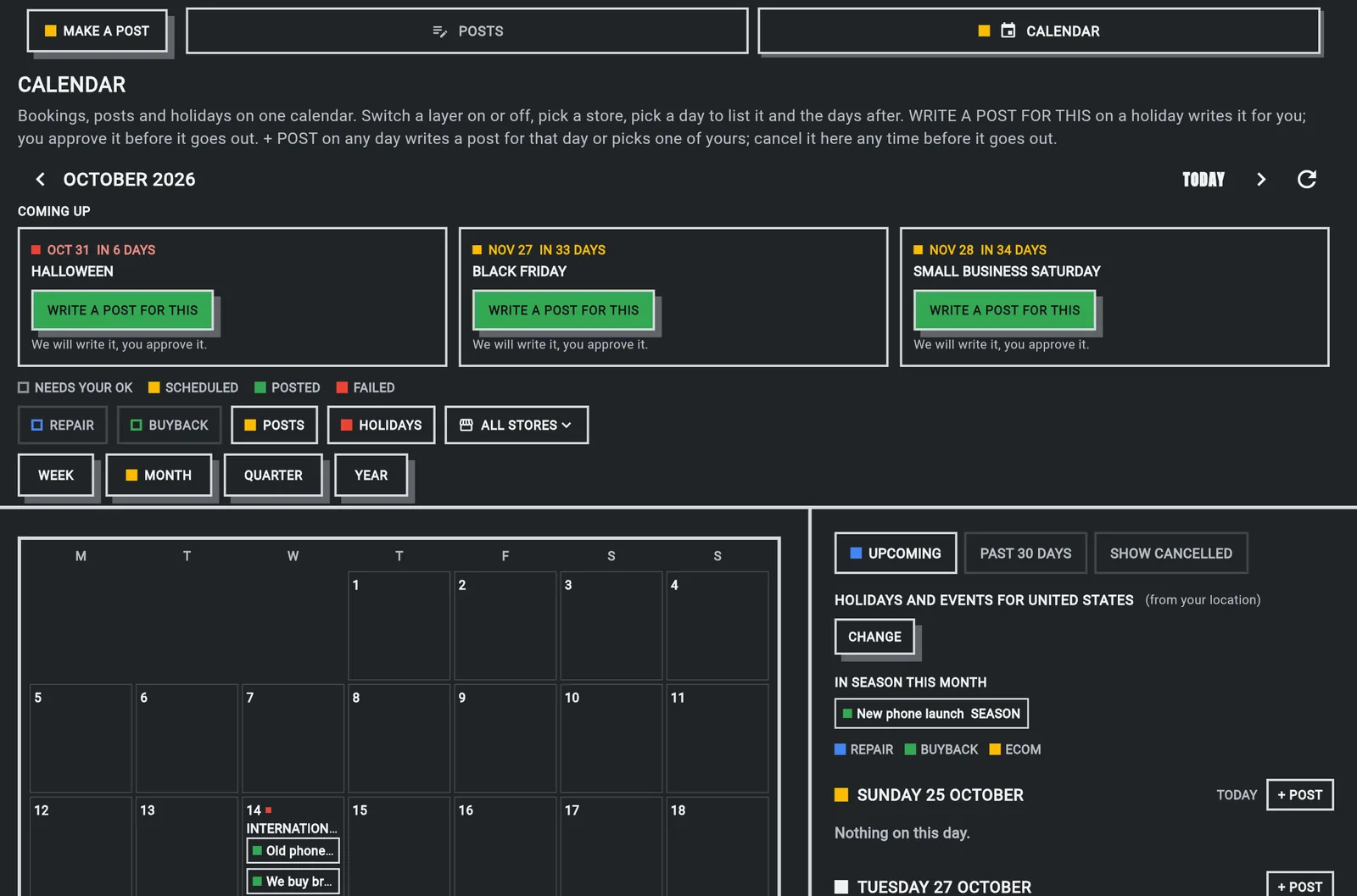This screenshot has height=896, width=1357.
Task: Click the Posted legend swatch
Action: [x=260, y=387]
